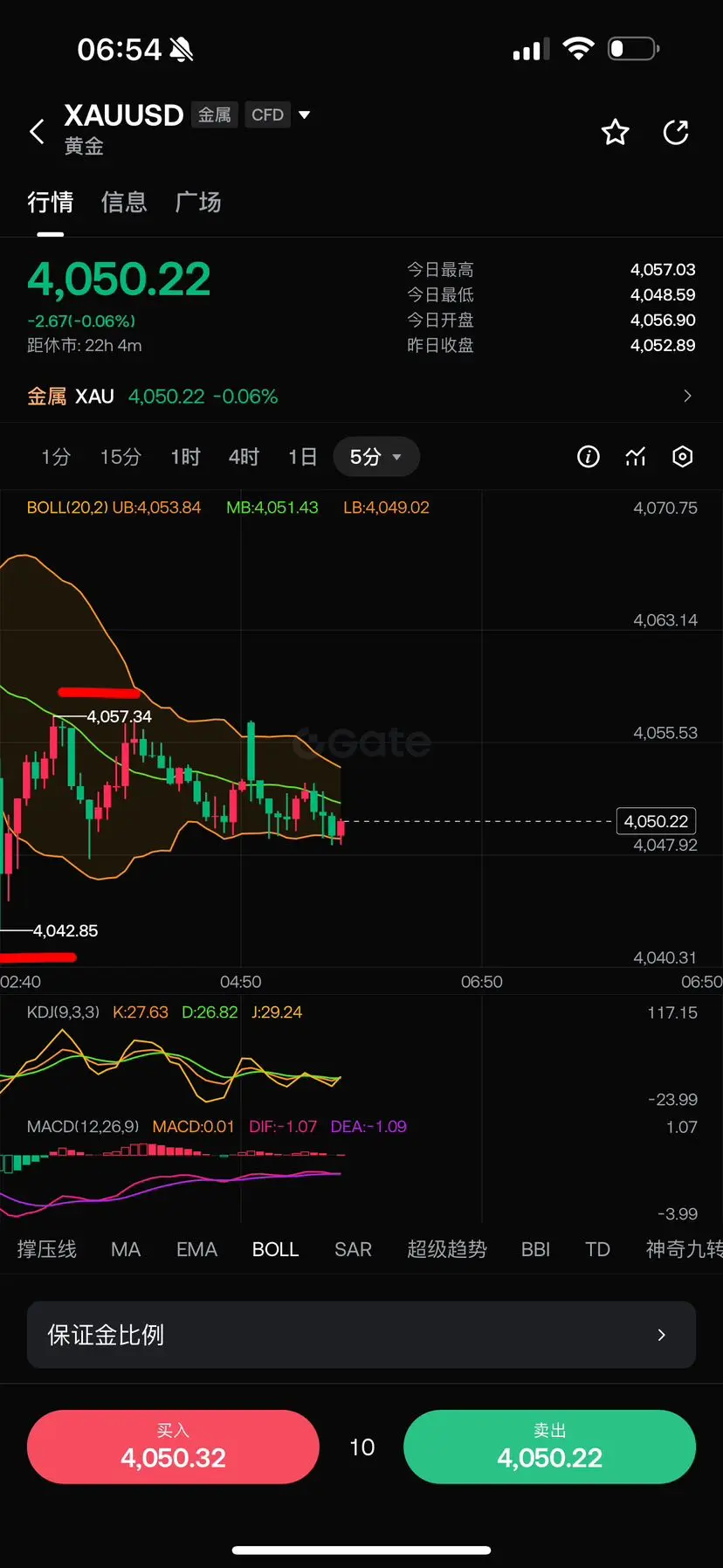Switch to the 信息 tab
This screenshot has width=723, height=1568.
pos(124,202)
